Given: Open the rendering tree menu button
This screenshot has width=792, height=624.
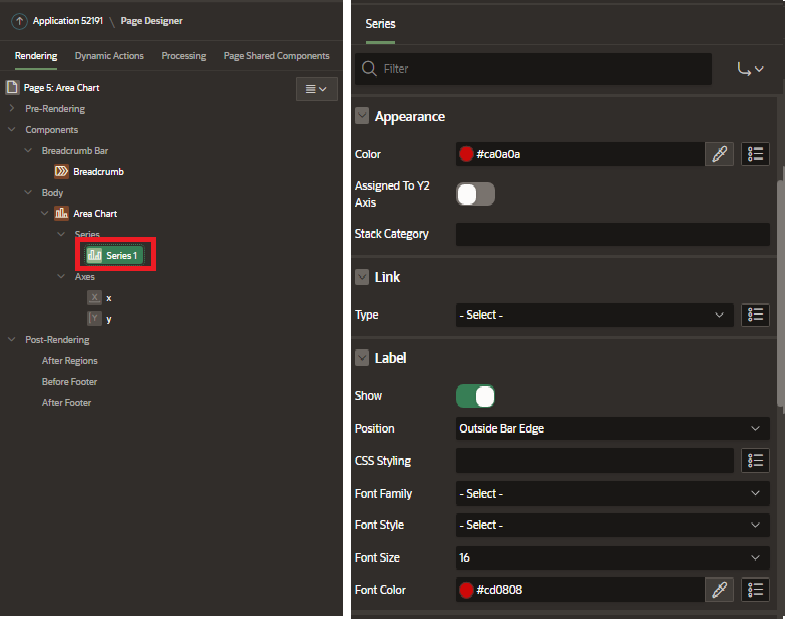Looking at the screenshot, I should click(316, 89).
